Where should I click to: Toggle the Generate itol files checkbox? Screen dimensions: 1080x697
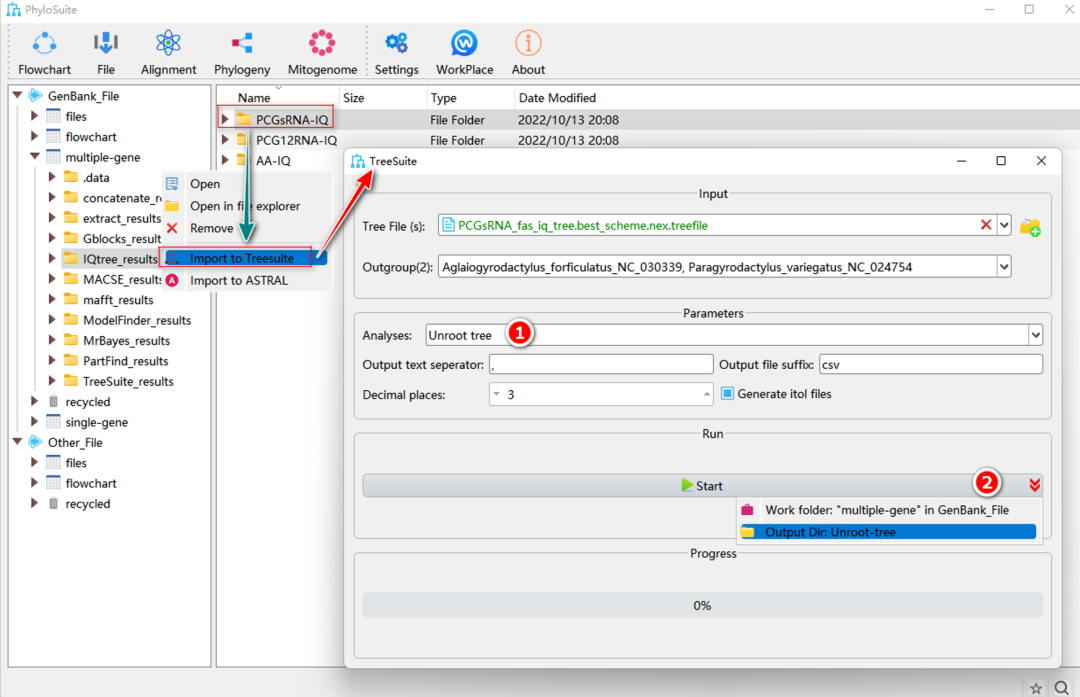(x=727, y=393)
